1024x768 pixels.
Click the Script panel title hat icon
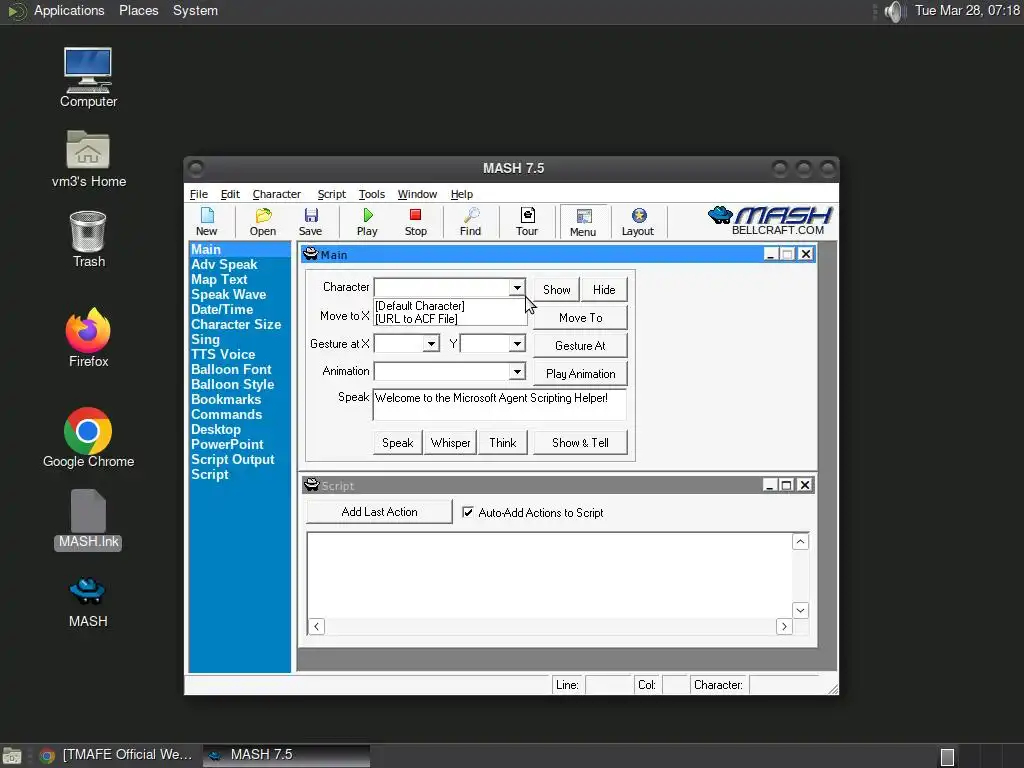(312, 485)
